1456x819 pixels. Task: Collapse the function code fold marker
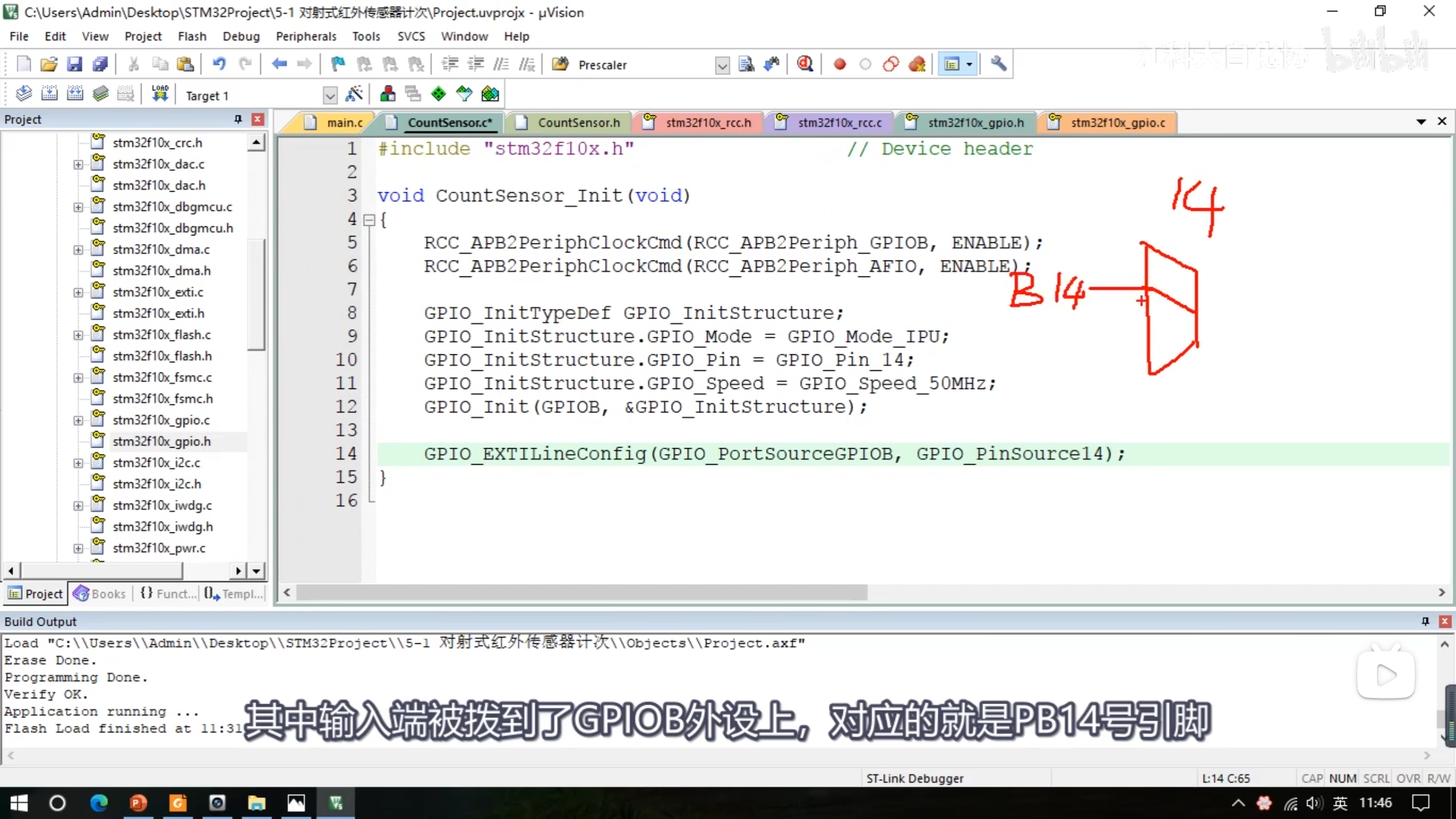pos(369,220)
